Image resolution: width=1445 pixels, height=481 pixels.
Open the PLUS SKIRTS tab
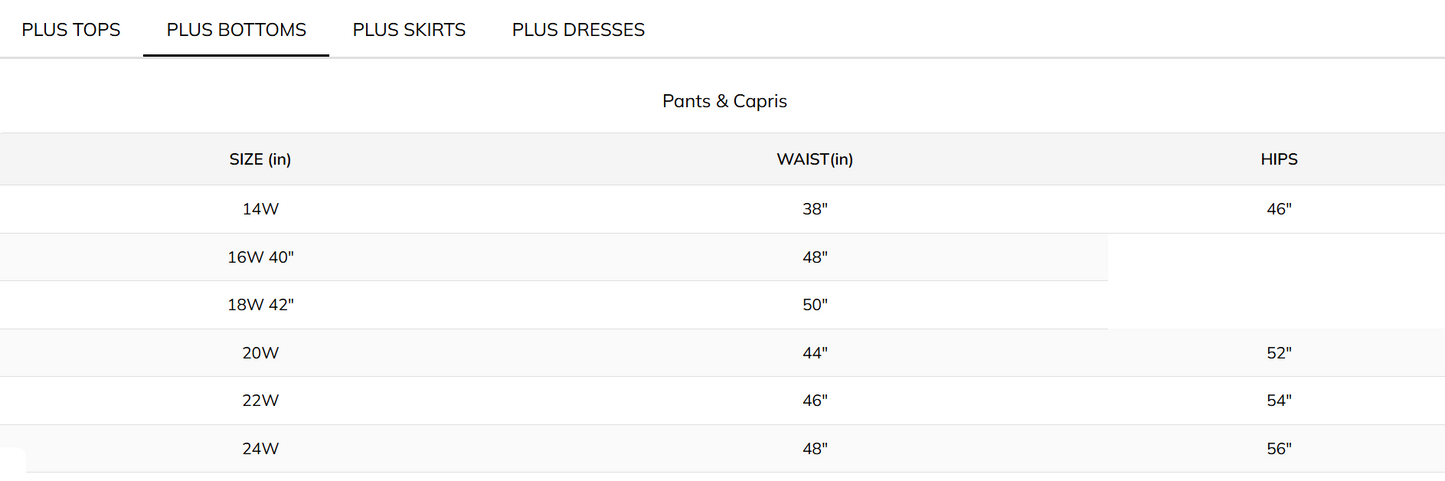pyautogui.click(x=409, y=30)
